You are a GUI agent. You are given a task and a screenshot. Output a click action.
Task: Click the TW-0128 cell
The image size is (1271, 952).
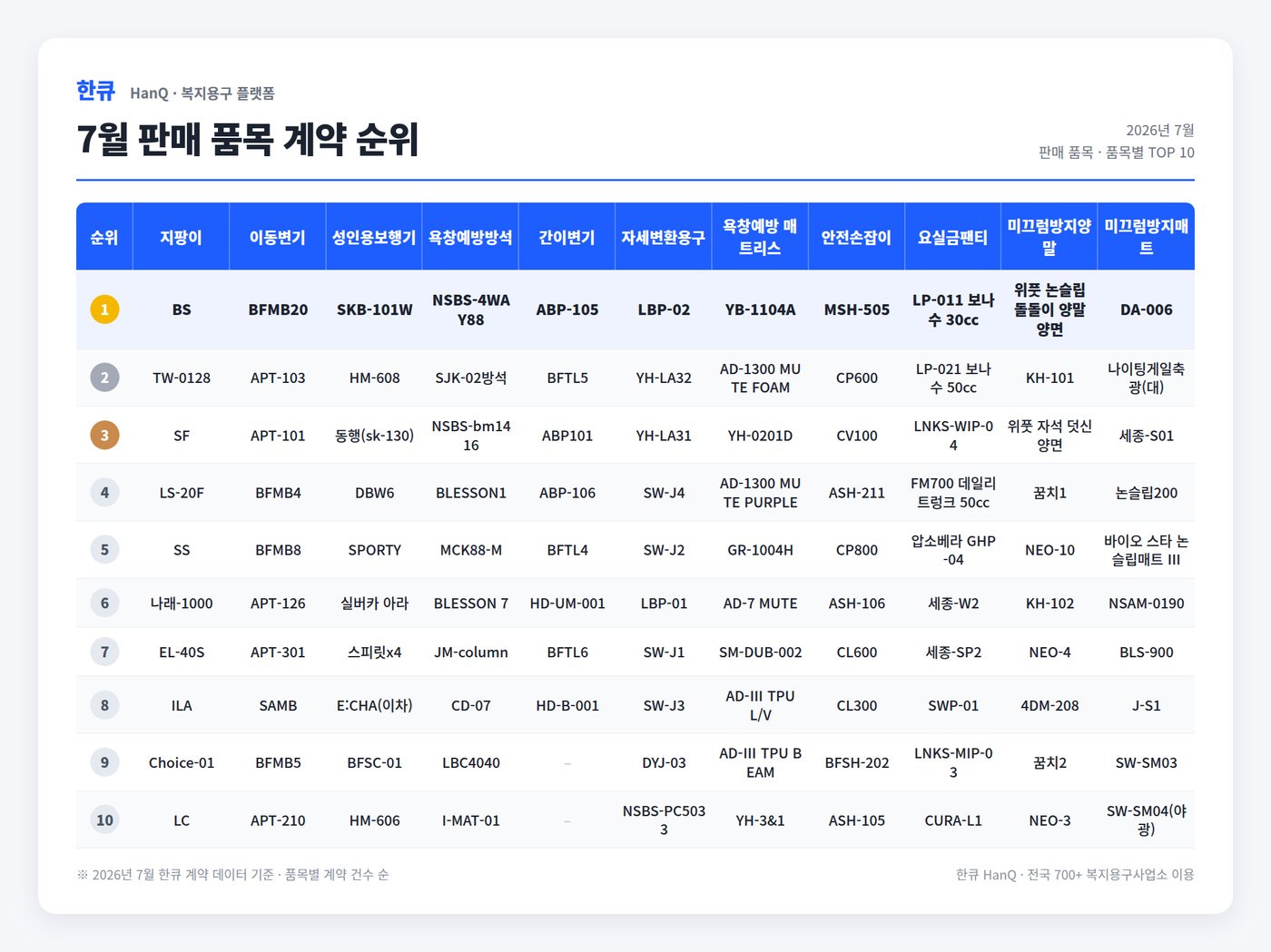click(182, 378)
